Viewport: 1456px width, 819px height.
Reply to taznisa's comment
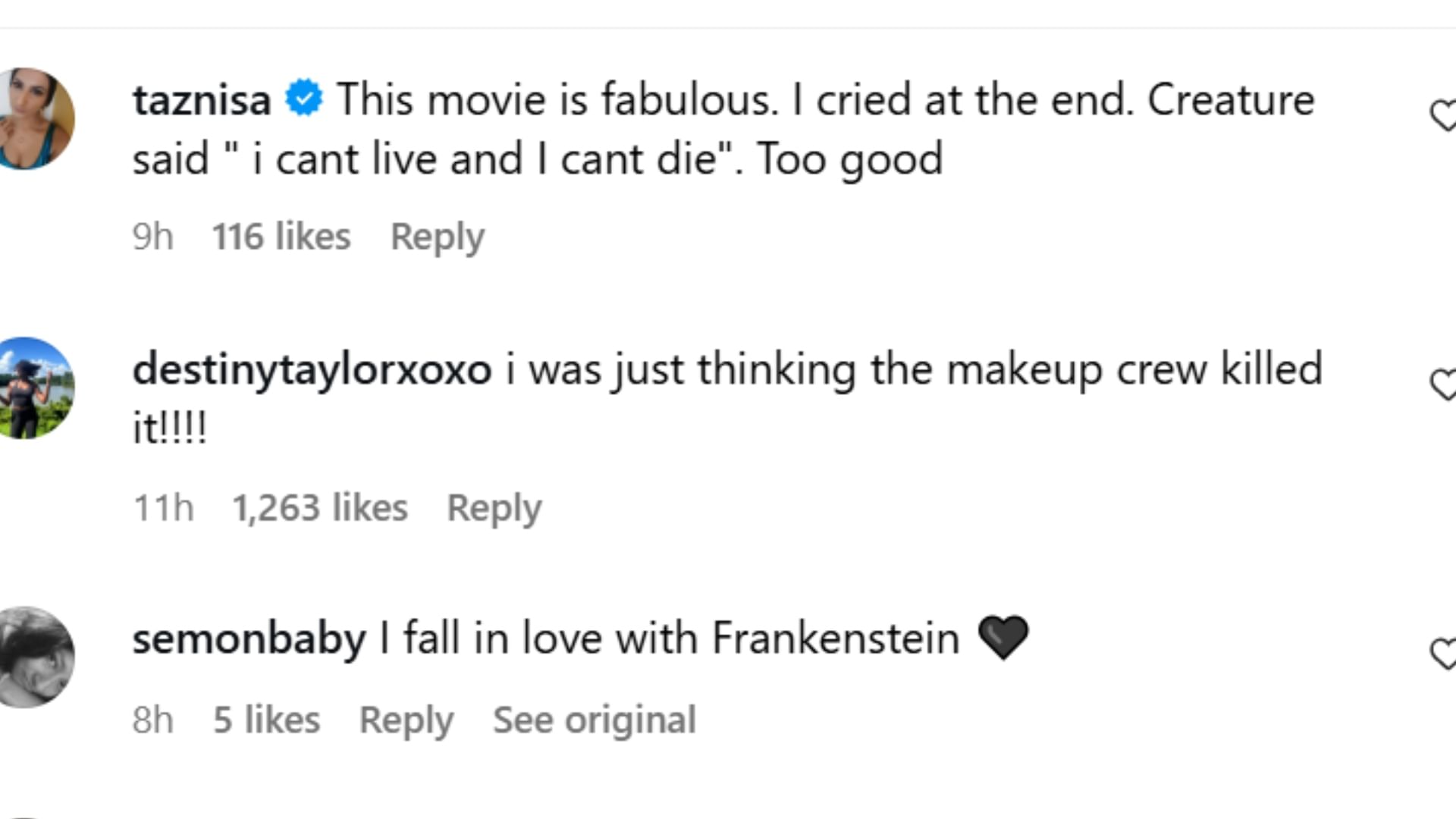click(437, 237)
